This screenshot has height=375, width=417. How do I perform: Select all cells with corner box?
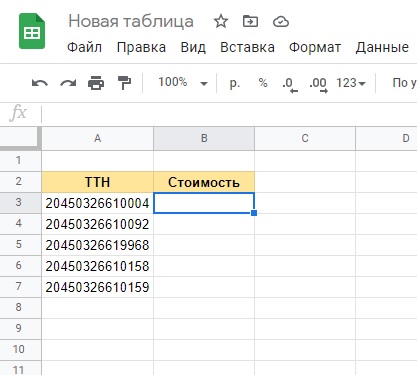pos(20,138)
